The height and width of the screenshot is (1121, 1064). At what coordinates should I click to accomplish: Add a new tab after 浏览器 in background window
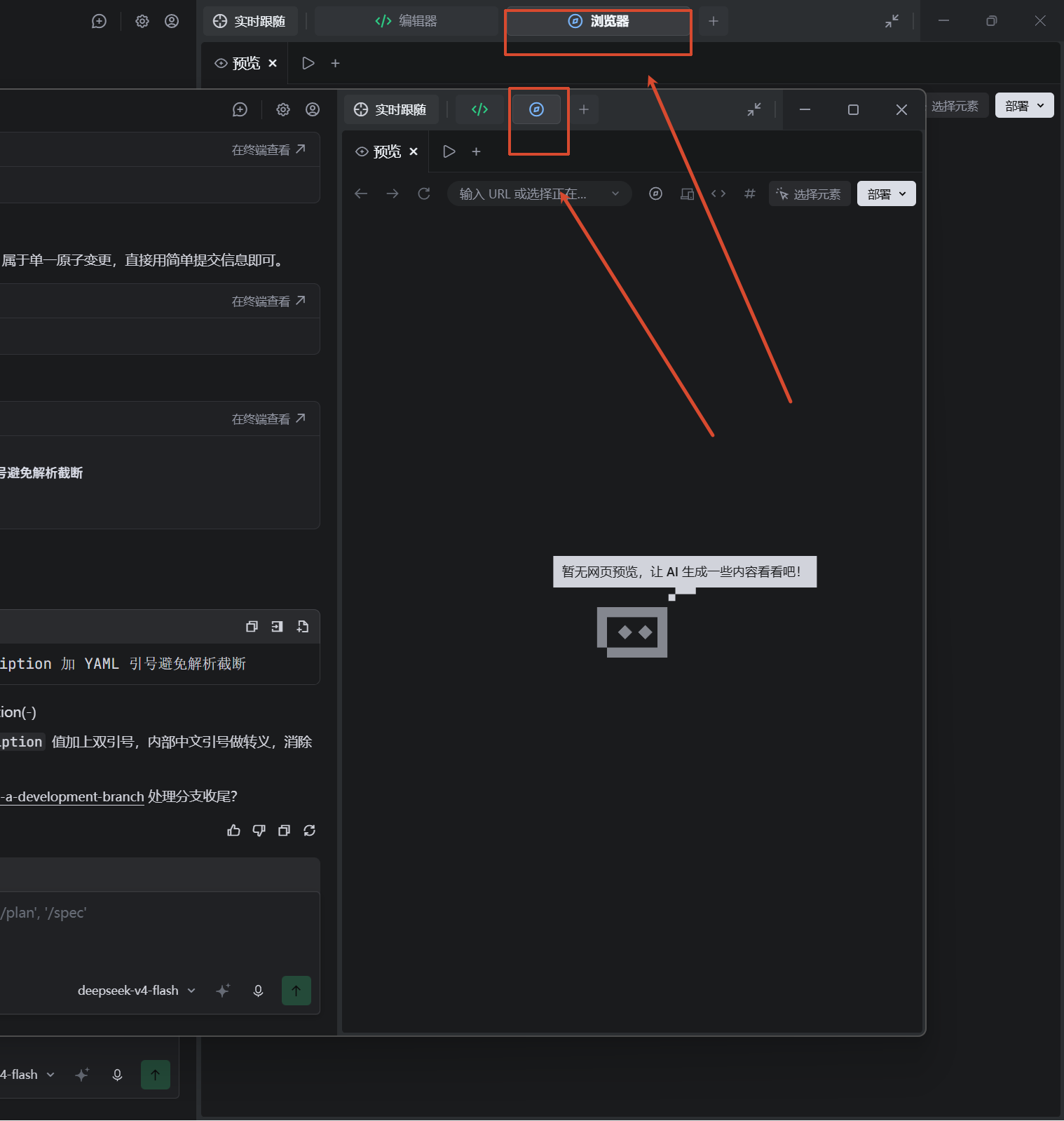tap(714, 21)
